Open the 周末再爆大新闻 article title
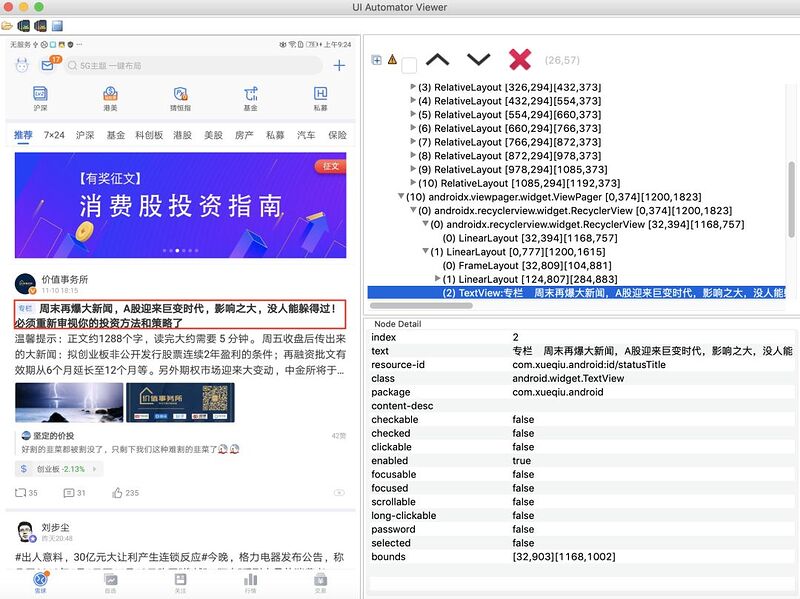Image resolution: width=800 pixels, height=599 pixels. point(180,315)
